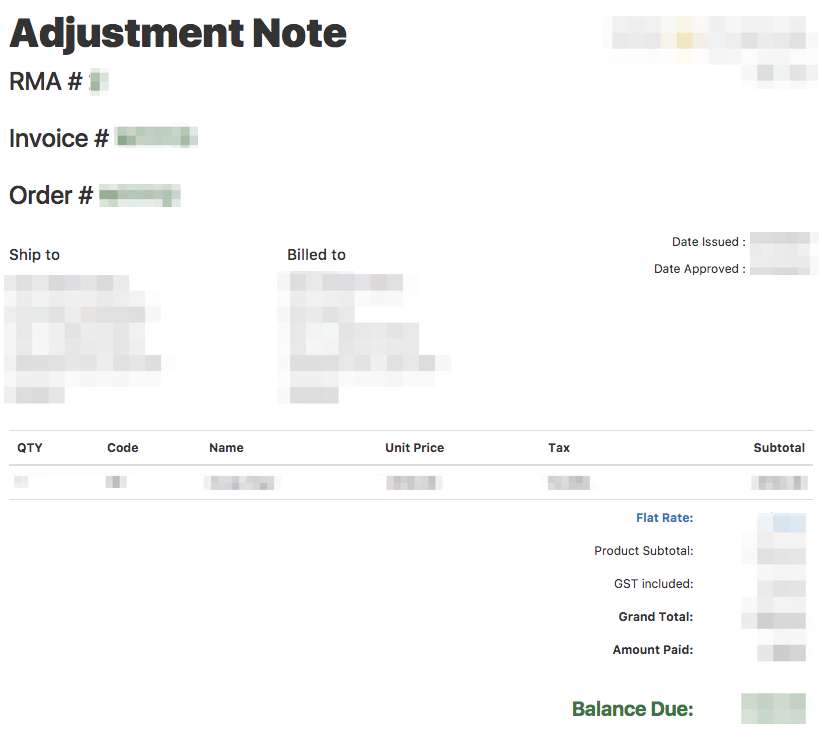Open the blue Flat Rate link

click(x=665, y=518)
